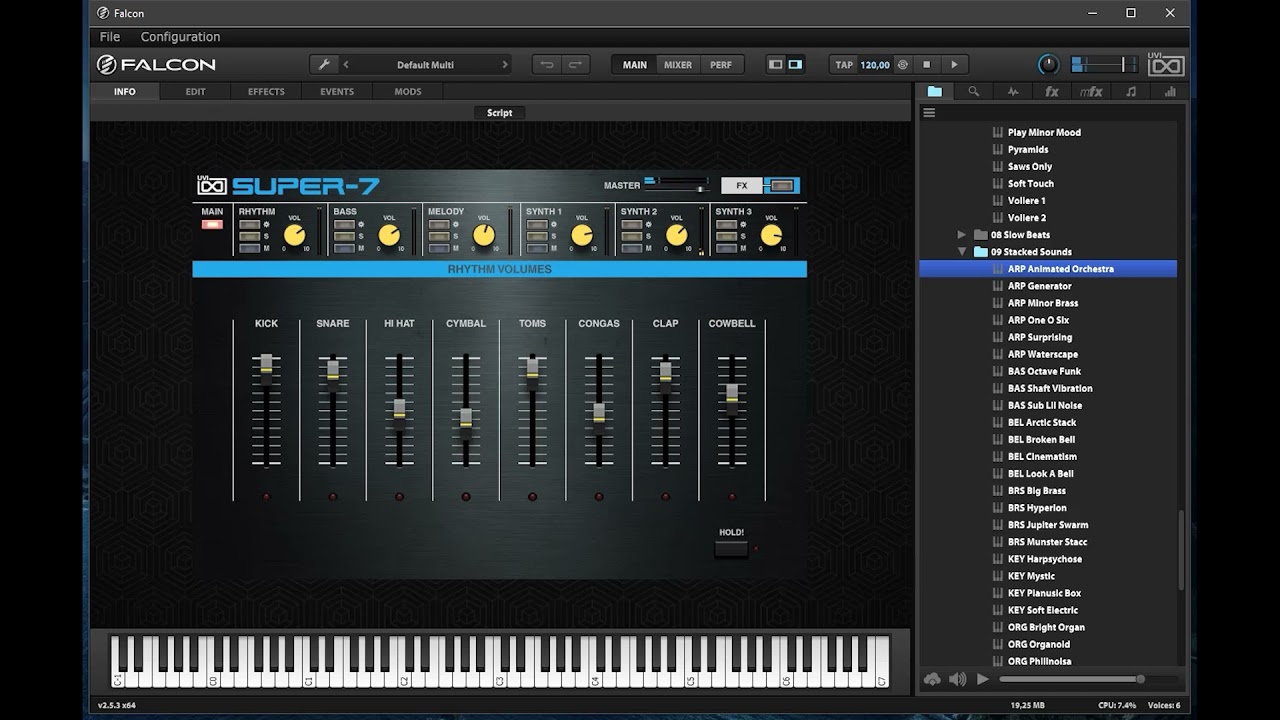
Task: Go to previous multi preset arrow
Action: (346, 65)
